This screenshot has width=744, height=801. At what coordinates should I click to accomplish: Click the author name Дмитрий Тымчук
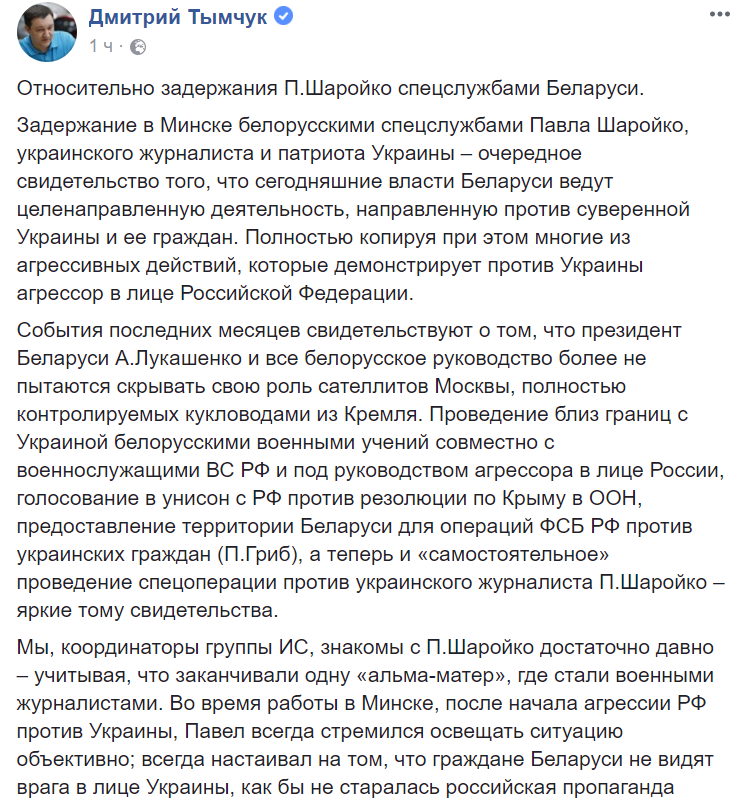click(178, 18)
